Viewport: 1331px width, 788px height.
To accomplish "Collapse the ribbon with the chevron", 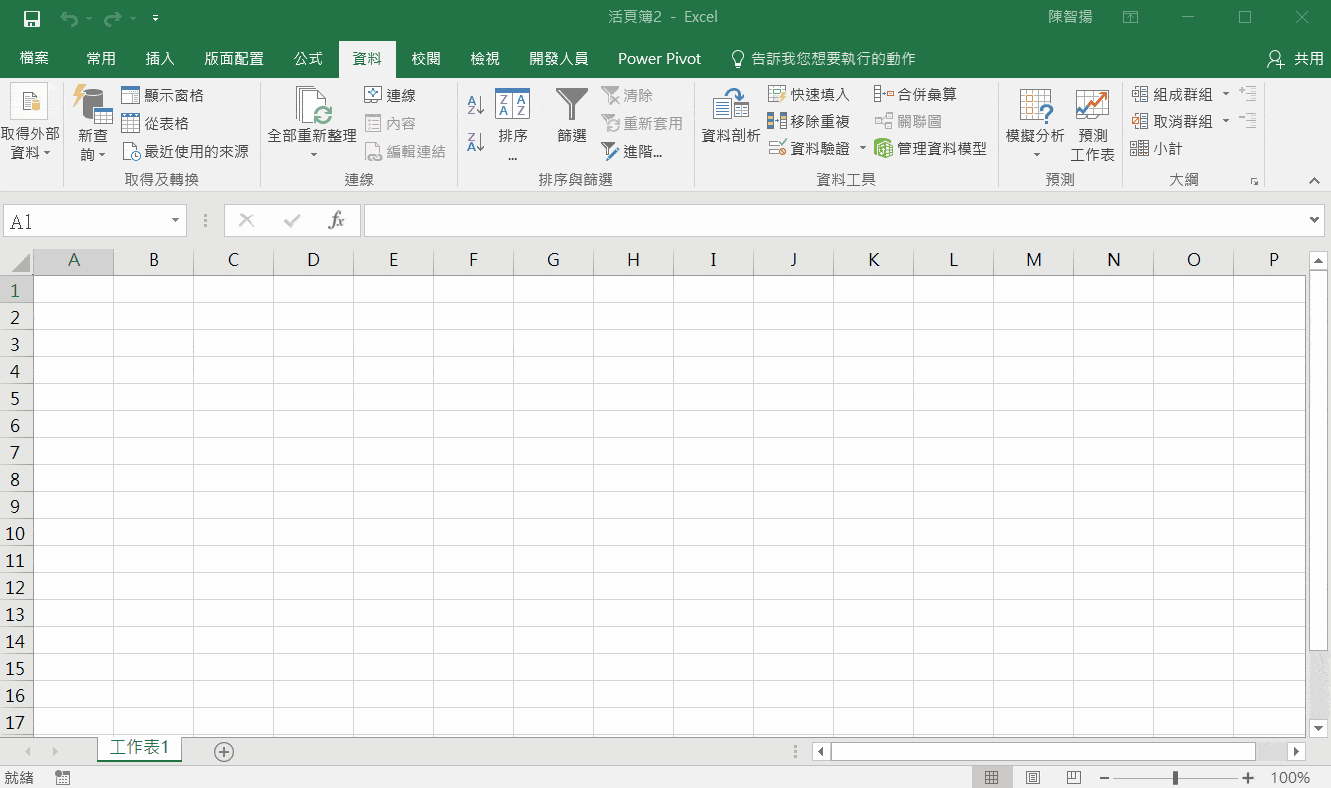I will click(1314, 180).
